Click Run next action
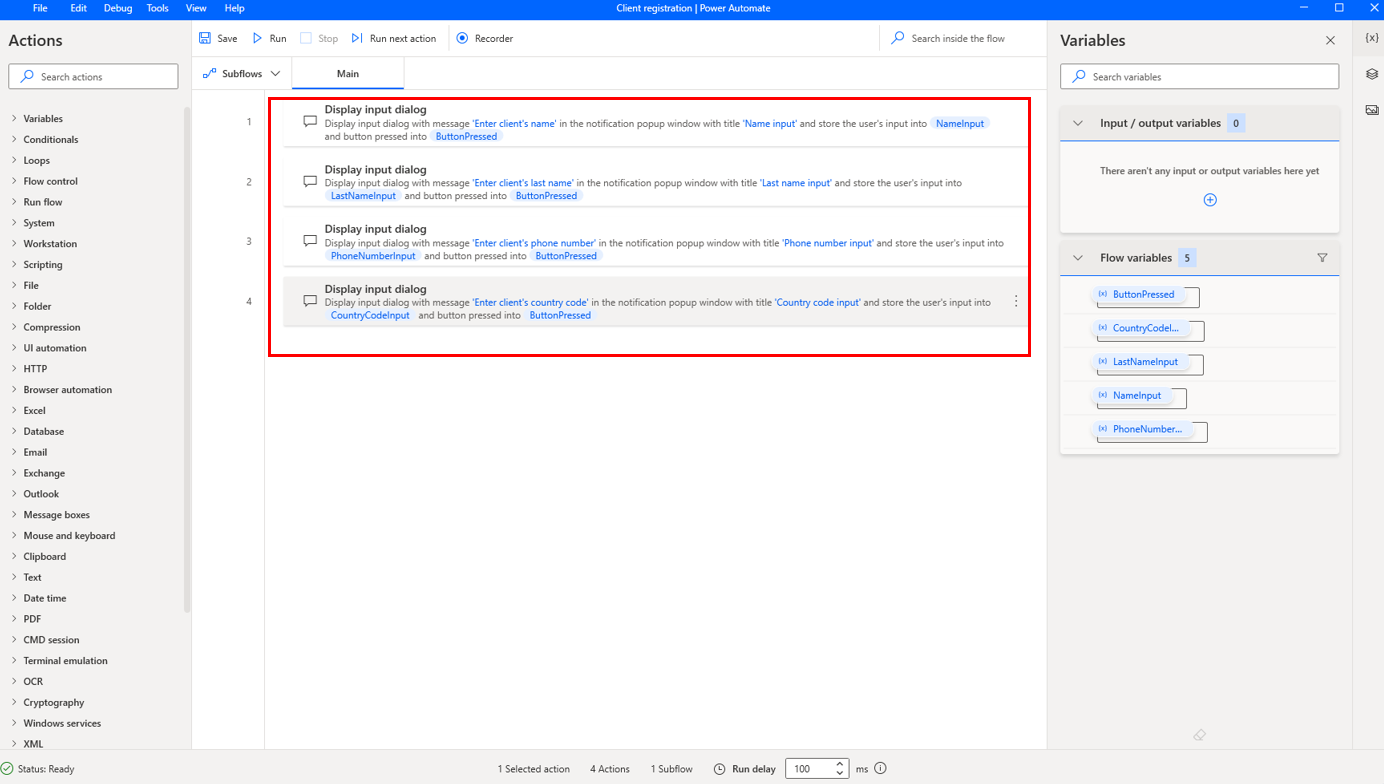Image resolution: width=1384 pixels, height=784 pixels. [394, 38]
